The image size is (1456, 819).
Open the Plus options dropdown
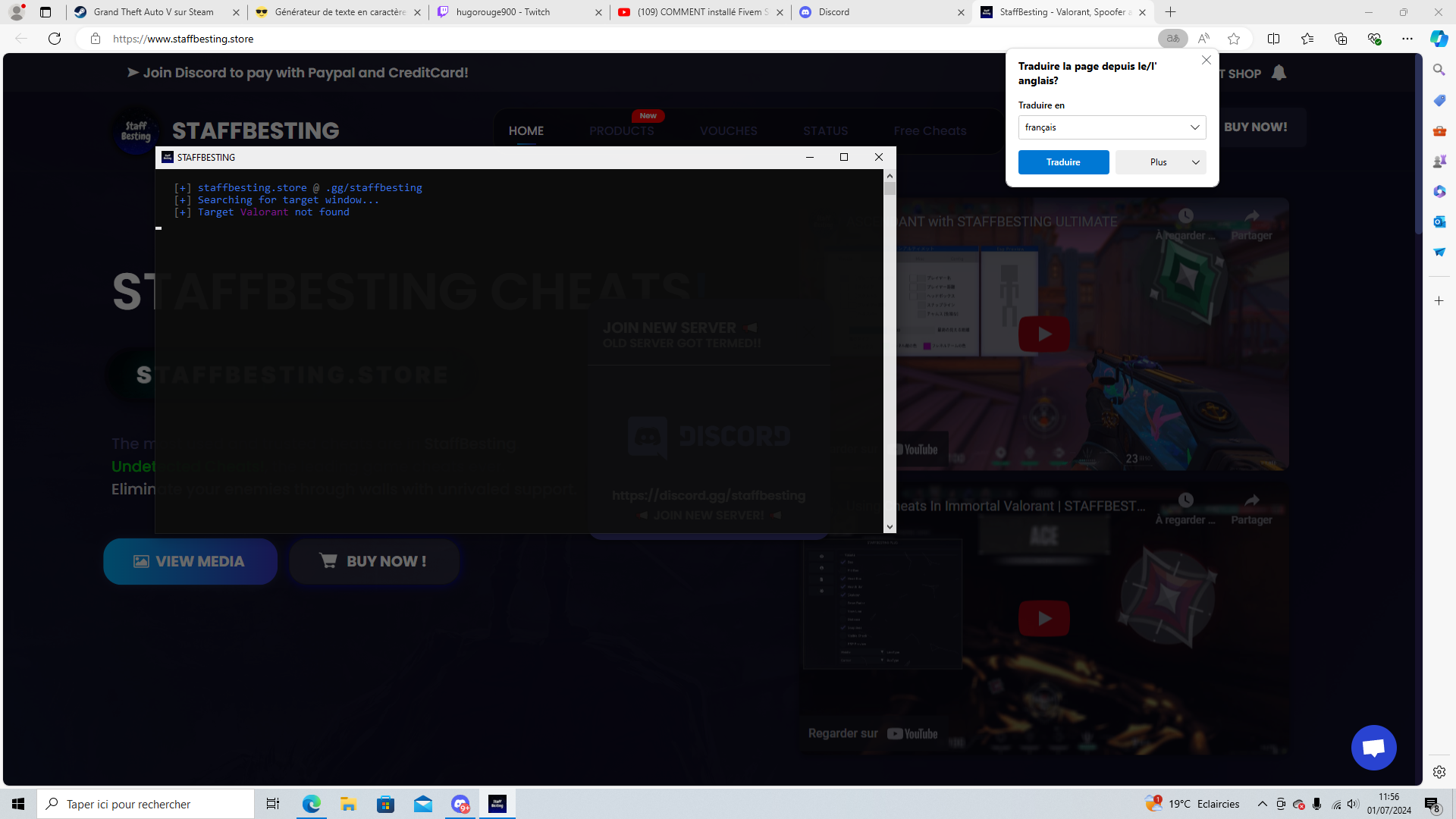(1160, 162)
